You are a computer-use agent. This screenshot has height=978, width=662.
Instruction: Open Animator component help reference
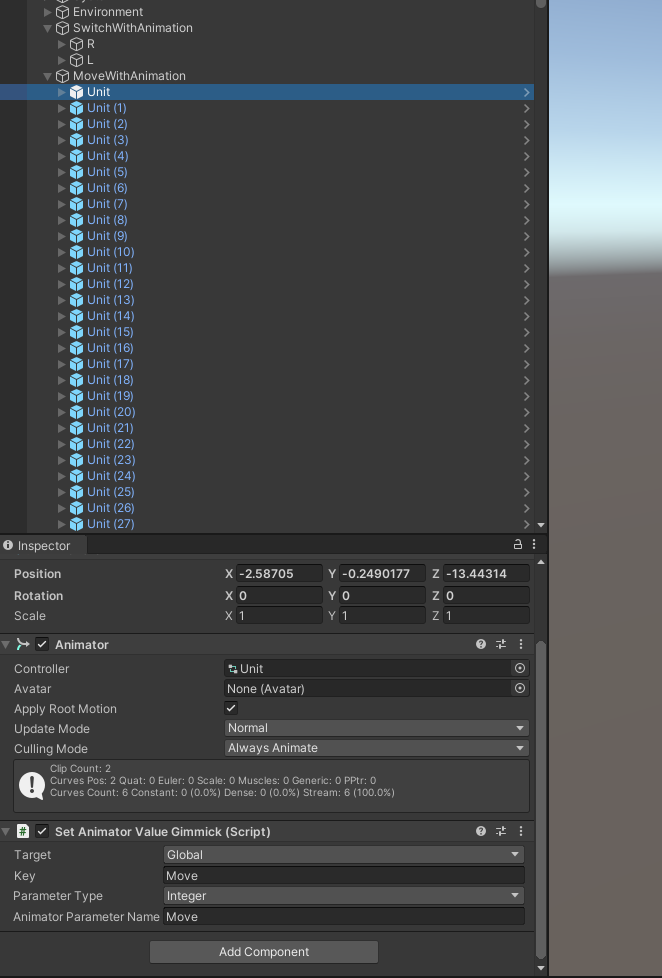(x=480, y=644)
